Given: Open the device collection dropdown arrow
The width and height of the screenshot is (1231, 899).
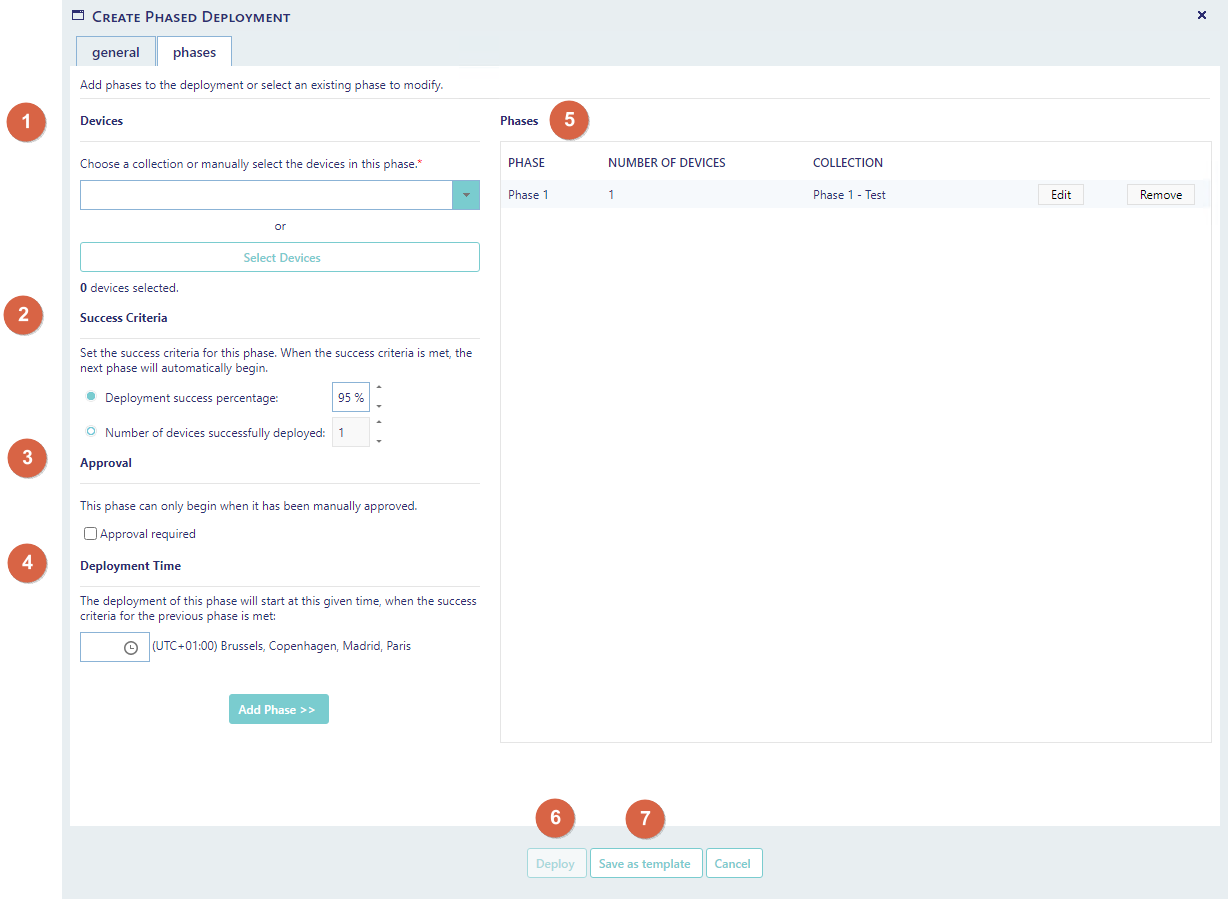Looking at the screenshot, I should (466, 195).
